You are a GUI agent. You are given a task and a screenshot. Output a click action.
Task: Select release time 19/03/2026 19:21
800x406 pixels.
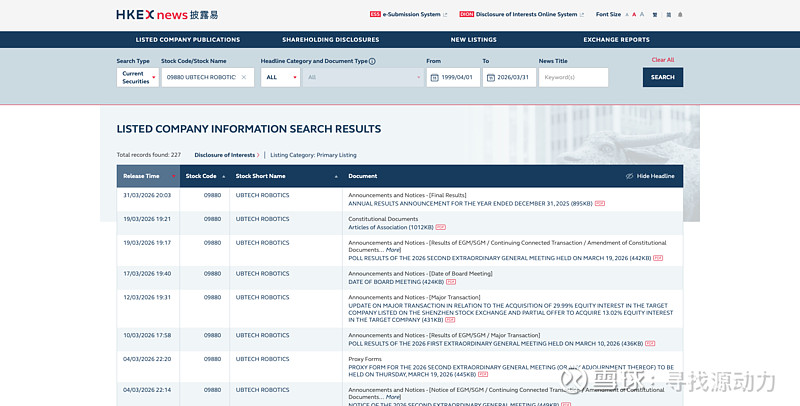coord(147,219)
